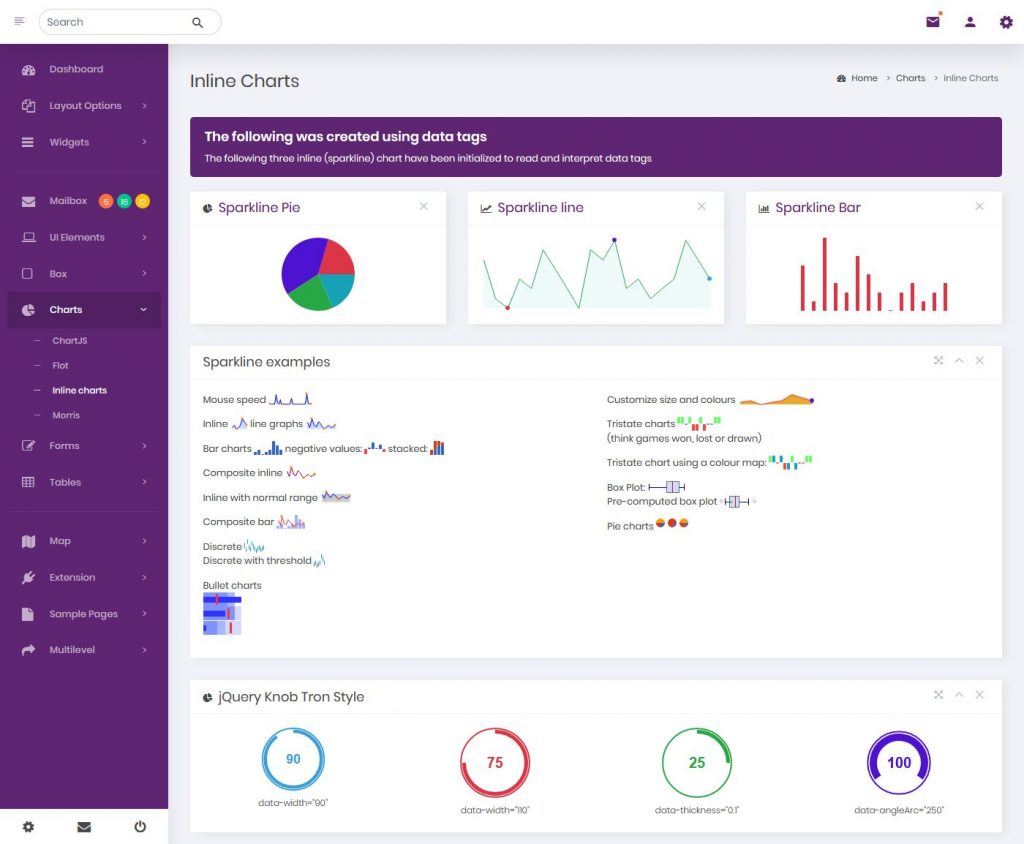The image size is (1024, 844).
Task: Click gear icon in sidebar footer
Action: tap(28, 826)
